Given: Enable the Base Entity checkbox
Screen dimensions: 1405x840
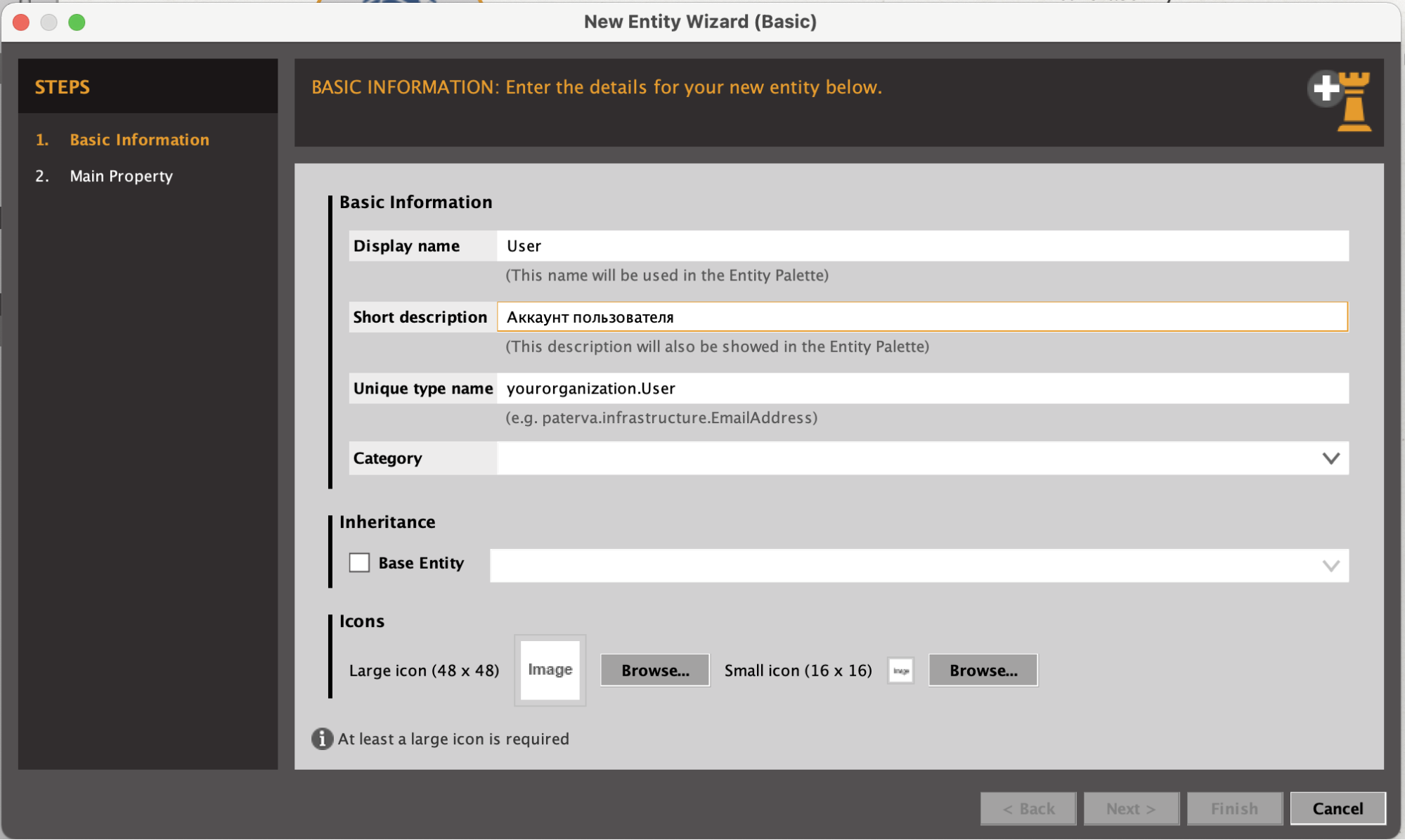Looking at the screenshot, I should (x=359, y=563).
